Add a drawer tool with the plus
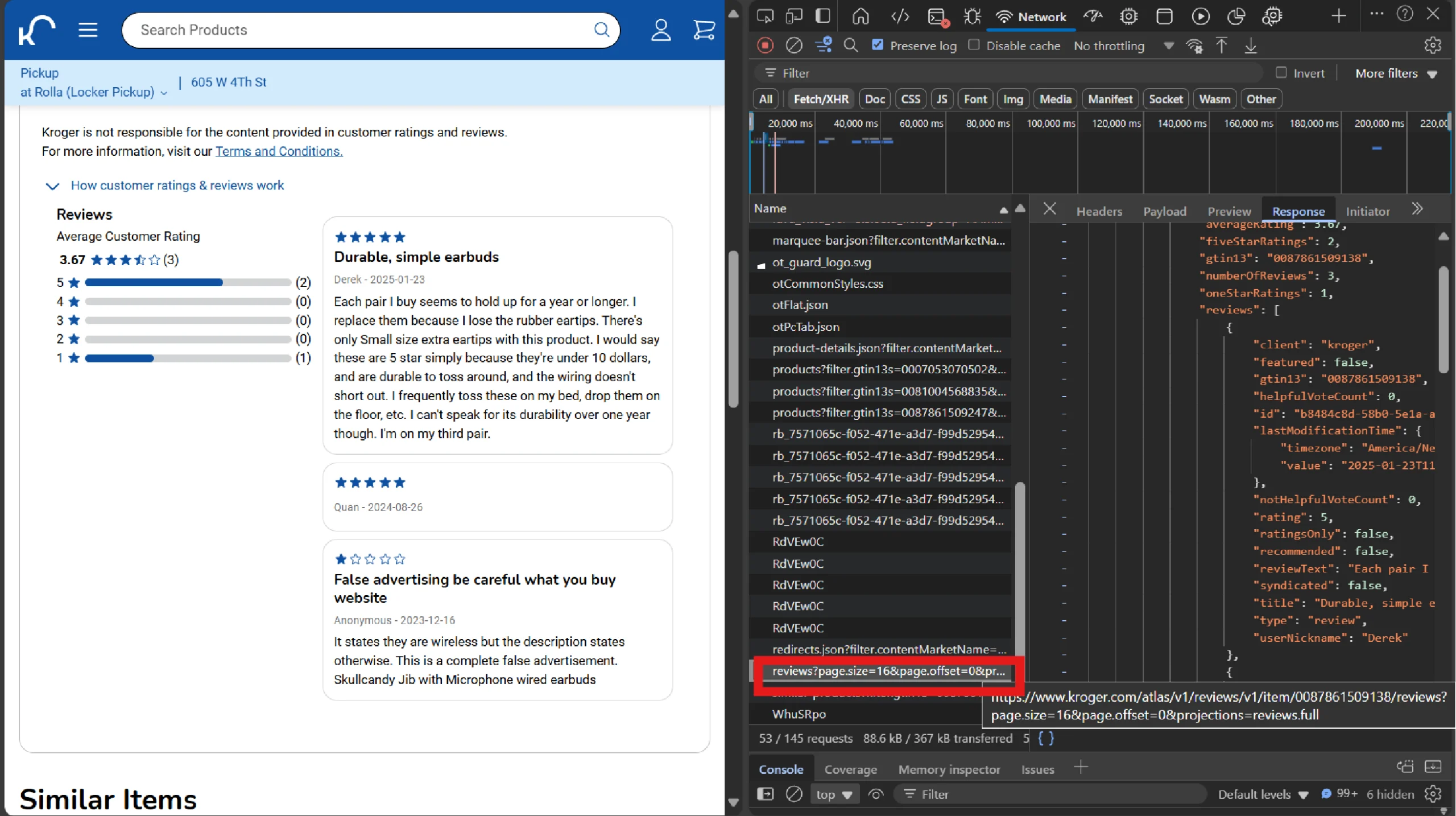Image resolution: width=1456 pixels, height=816 pixels. point(1081,767)
